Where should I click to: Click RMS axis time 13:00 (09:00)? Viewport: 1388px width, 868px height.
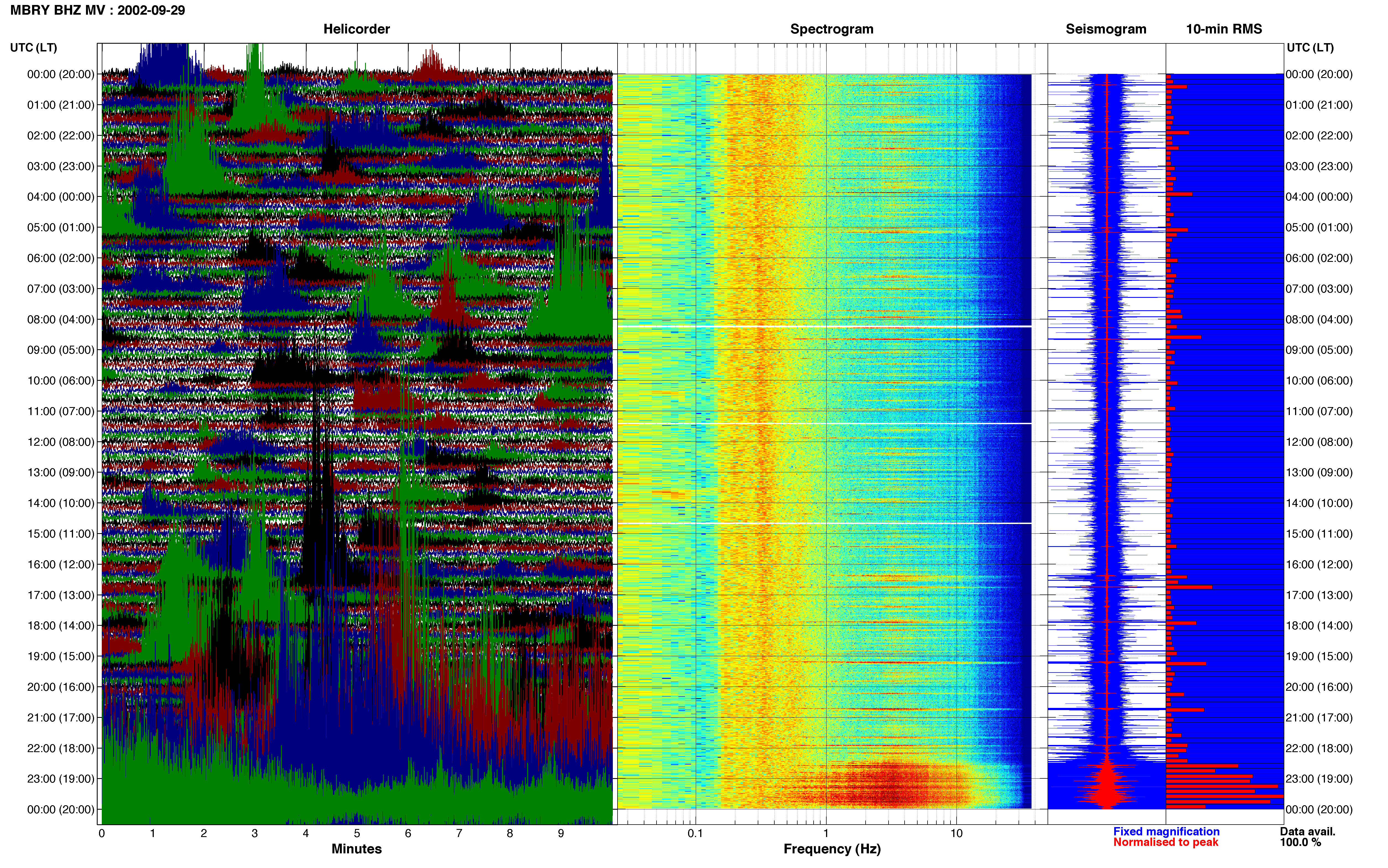point(1319,473)
